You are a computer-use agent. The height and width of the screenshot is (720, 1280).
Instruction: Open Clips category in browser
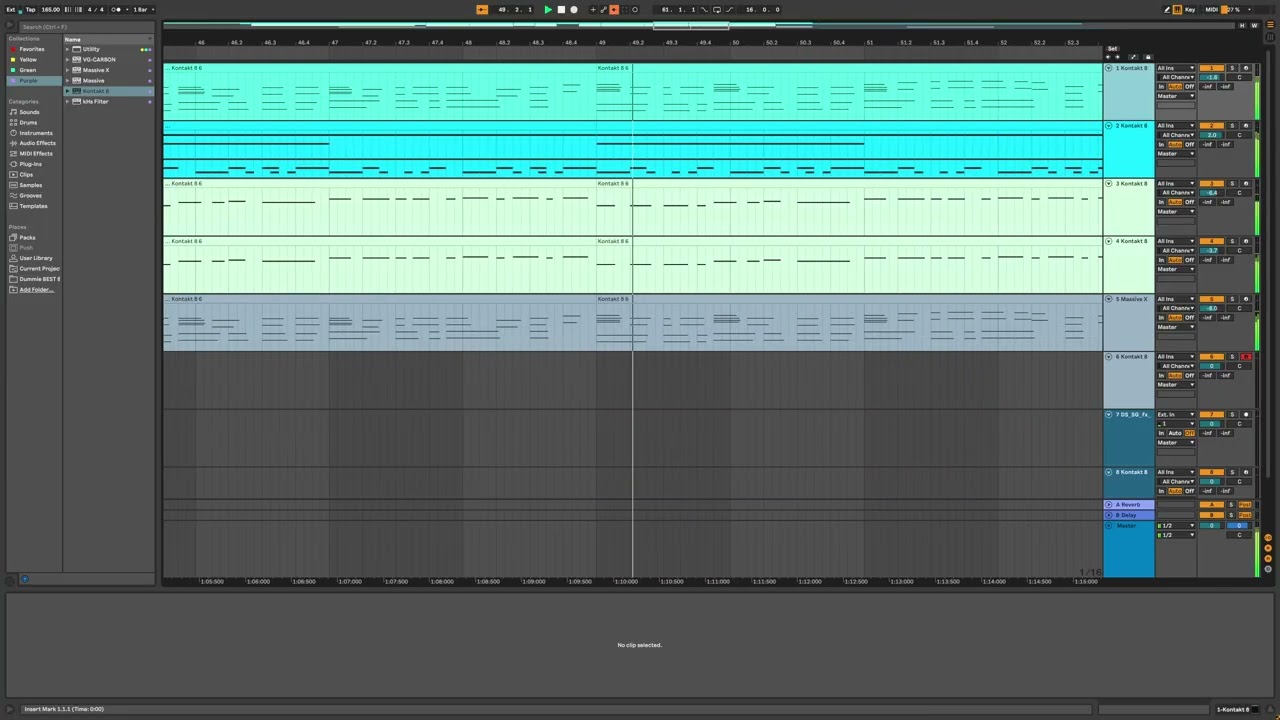pos(26,174)
